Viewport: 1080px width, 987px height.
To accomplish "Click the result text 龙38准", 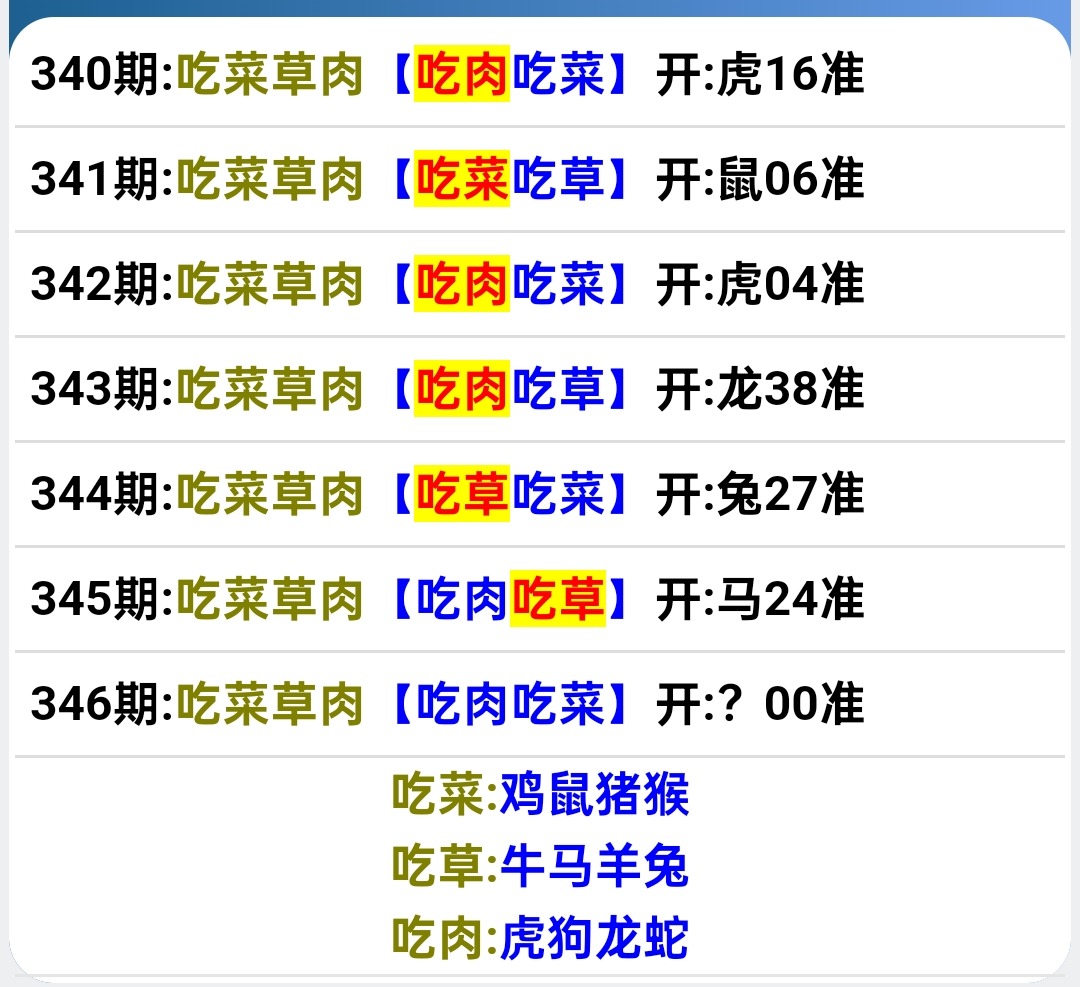I will [x=790, y=390].
